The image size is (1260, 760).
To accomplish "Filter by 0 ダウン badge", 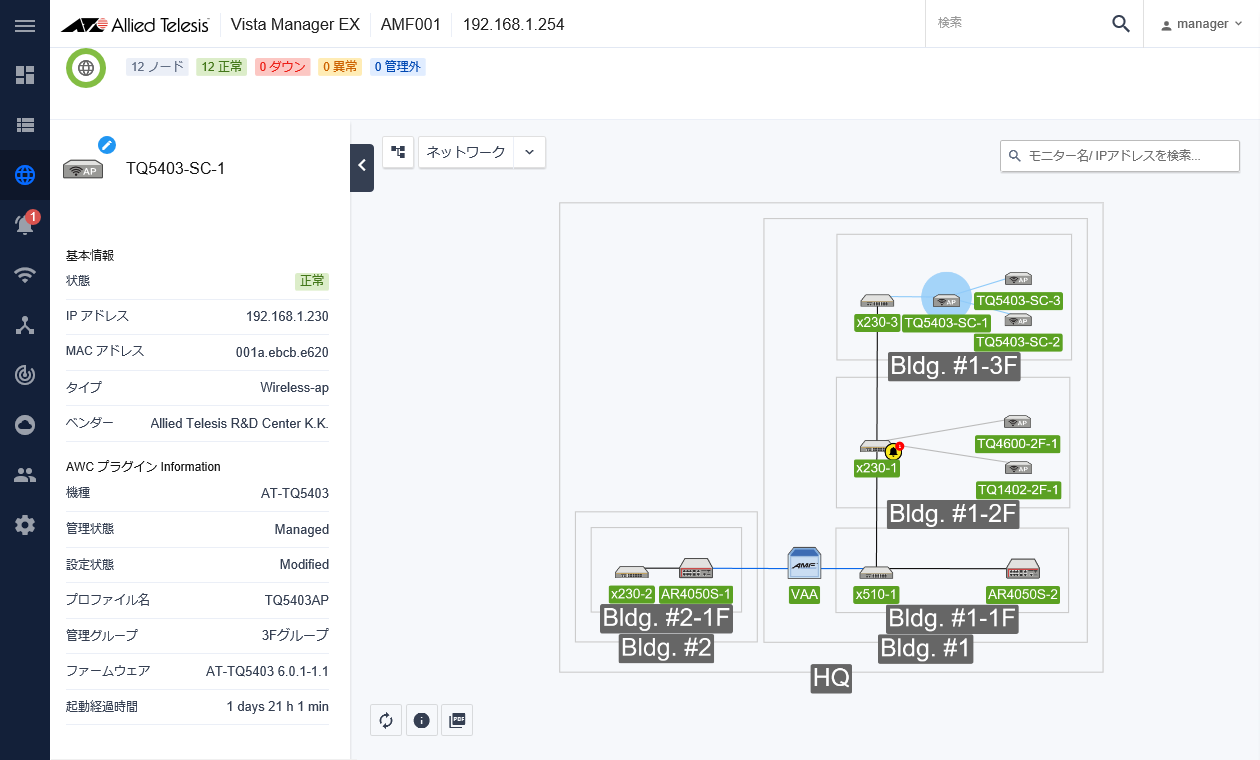I will [x=283, y=67].
